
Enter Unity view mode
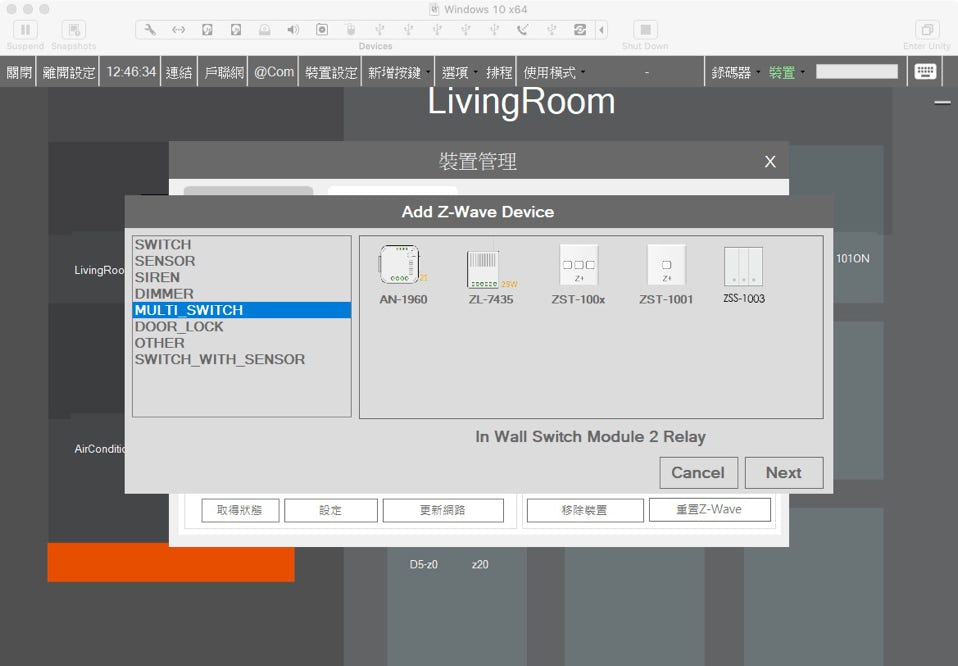tap(927, 30)
